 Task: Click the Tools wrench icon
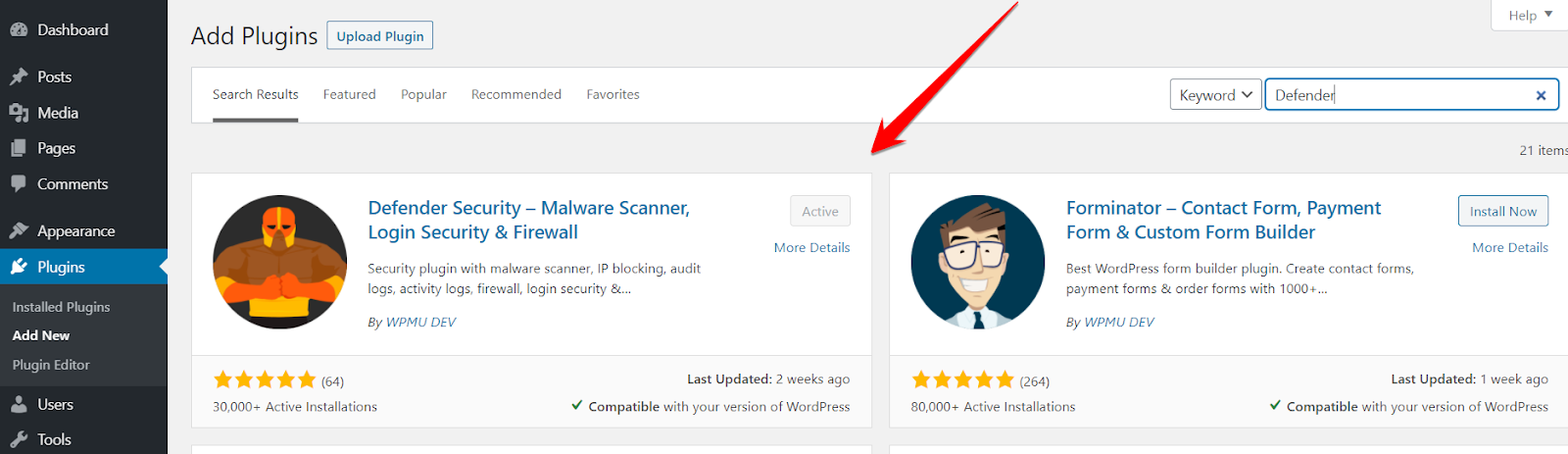click(x=19, y=439)
